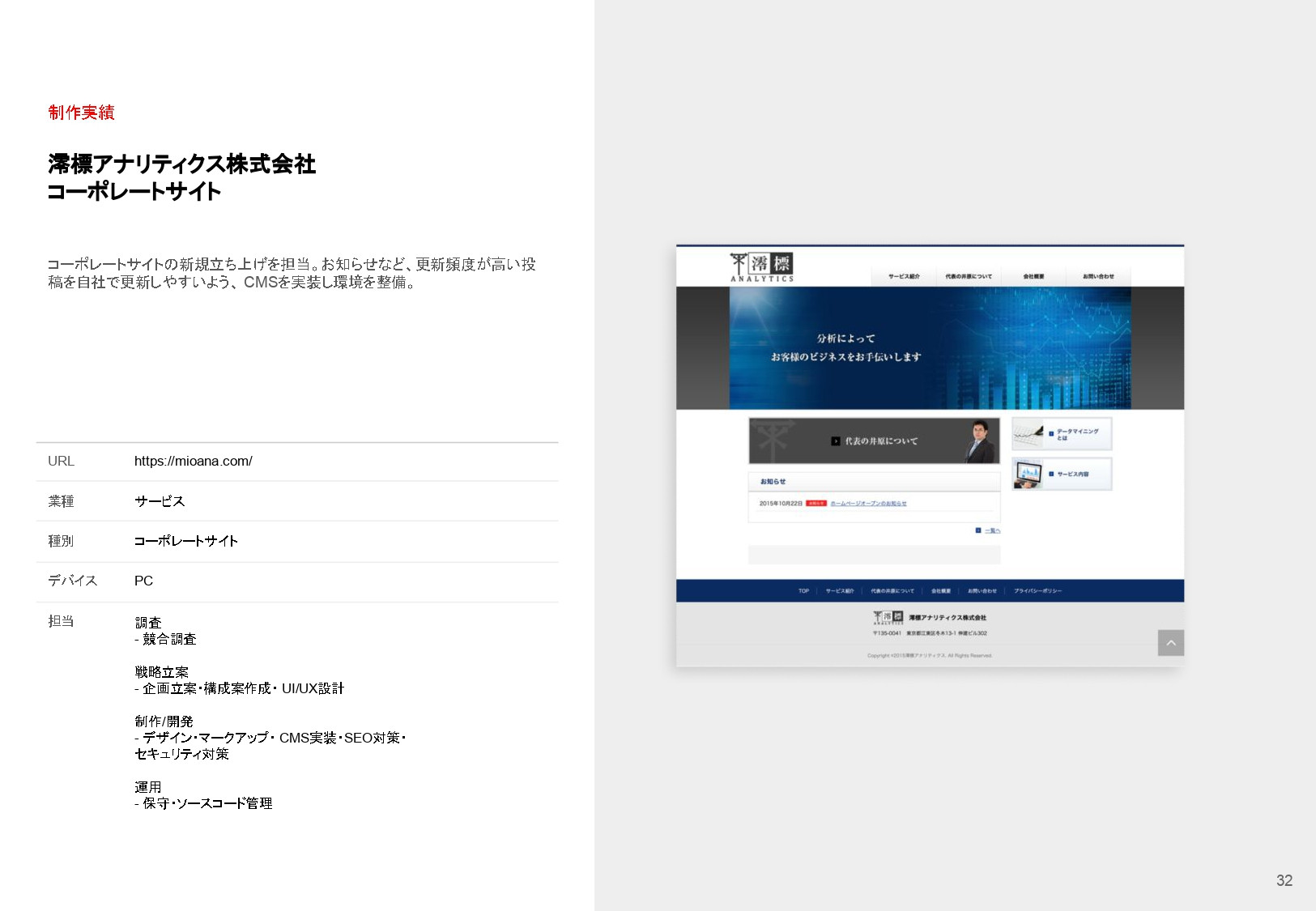Click the TOP link in the footer navigation
The image size is (1316, 911).
tap(804, 591)
